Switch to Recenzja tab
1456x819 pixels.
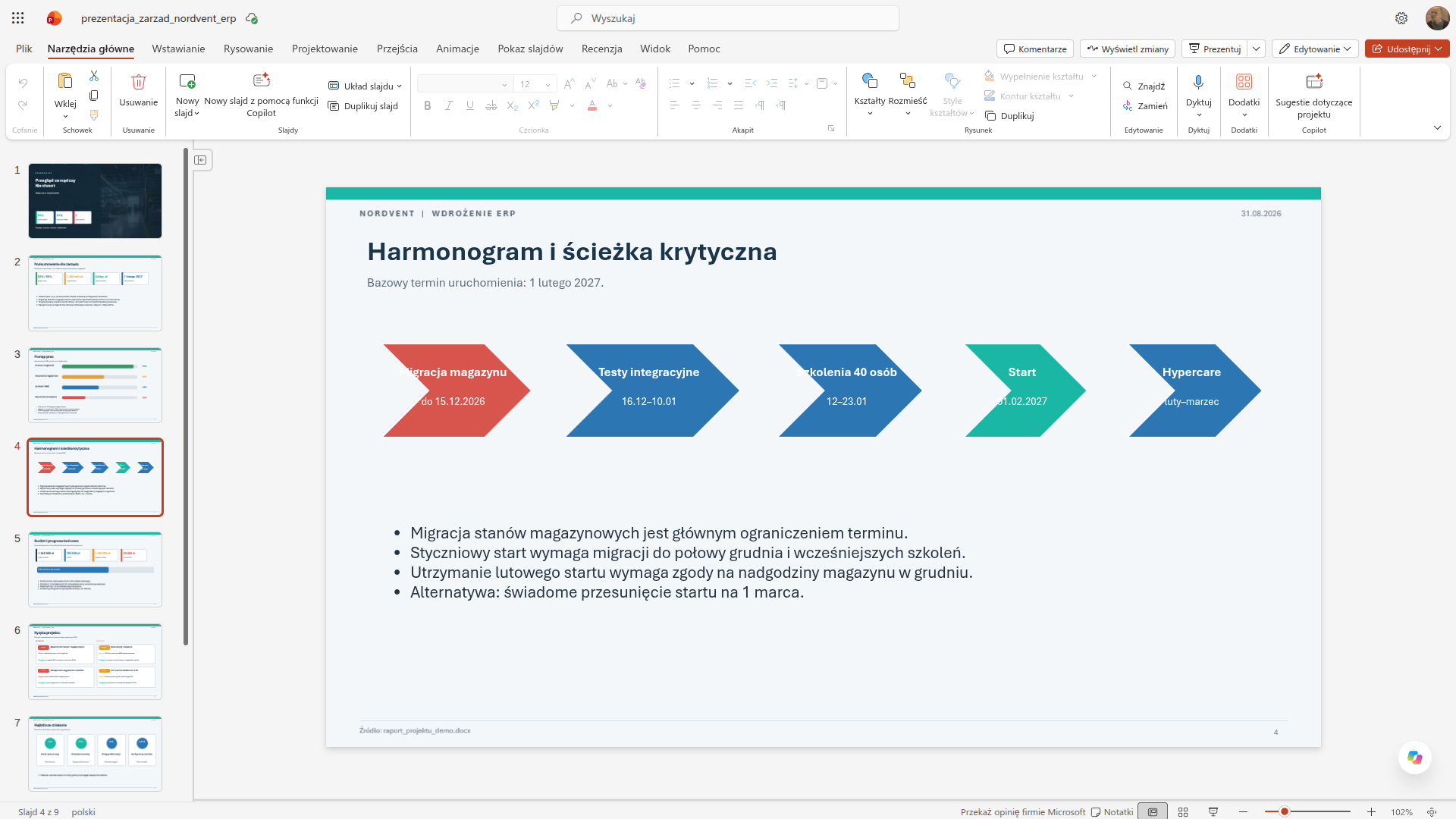tap(602, 49)
